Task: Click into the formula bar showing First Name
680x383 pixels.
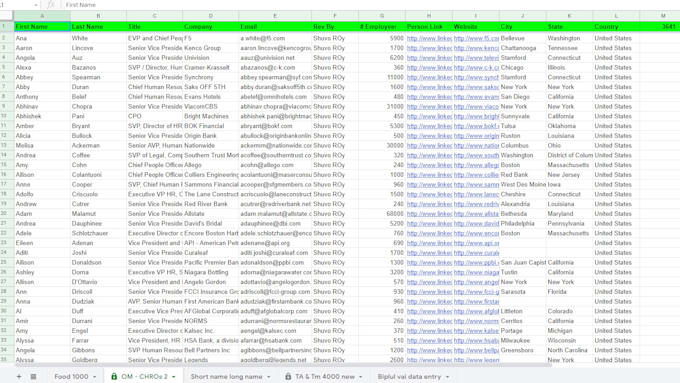Action: coord(369,5)
